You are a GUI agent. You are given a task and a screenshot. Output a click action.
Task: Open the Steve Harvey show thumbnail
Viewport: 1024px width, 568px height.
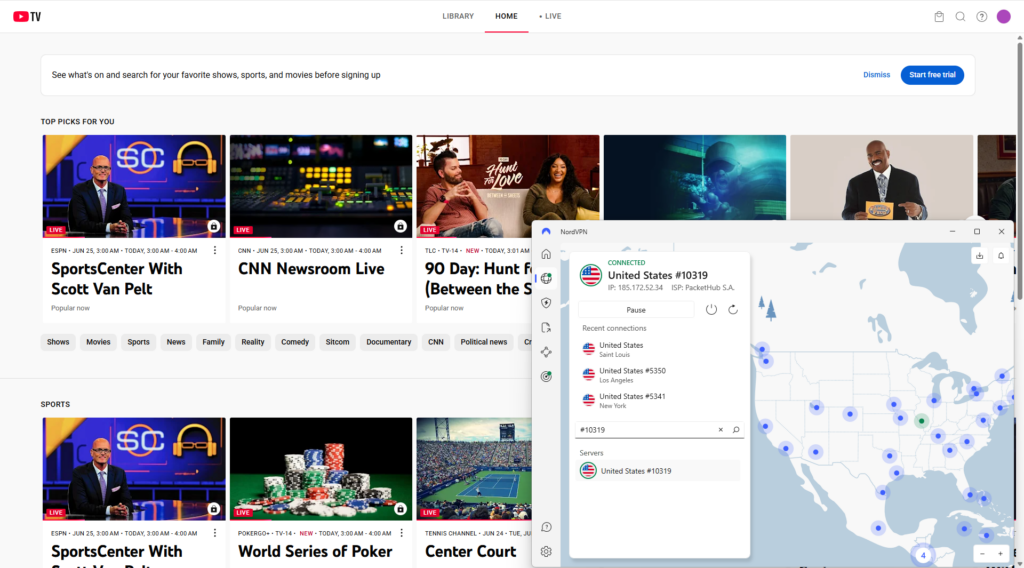pos(881,178)
